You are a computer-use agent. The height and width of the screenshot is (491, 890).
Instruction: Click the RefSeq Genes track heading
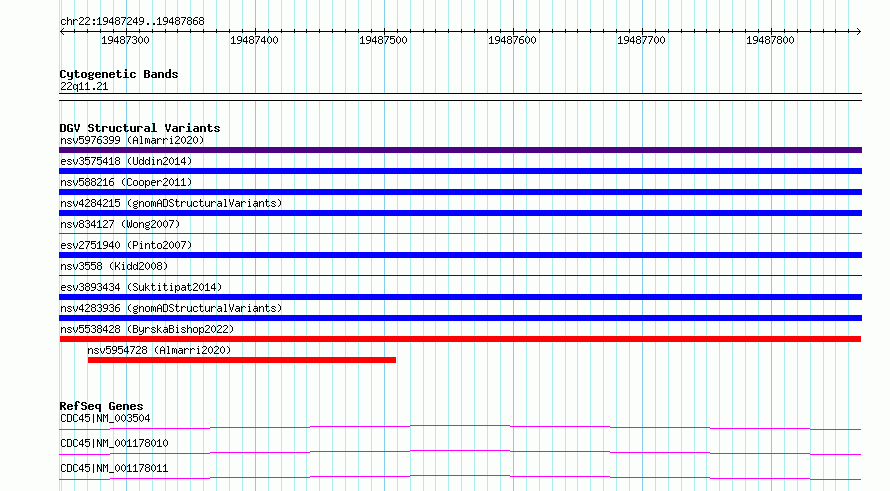pyautogui.click(x=101, y=406)
